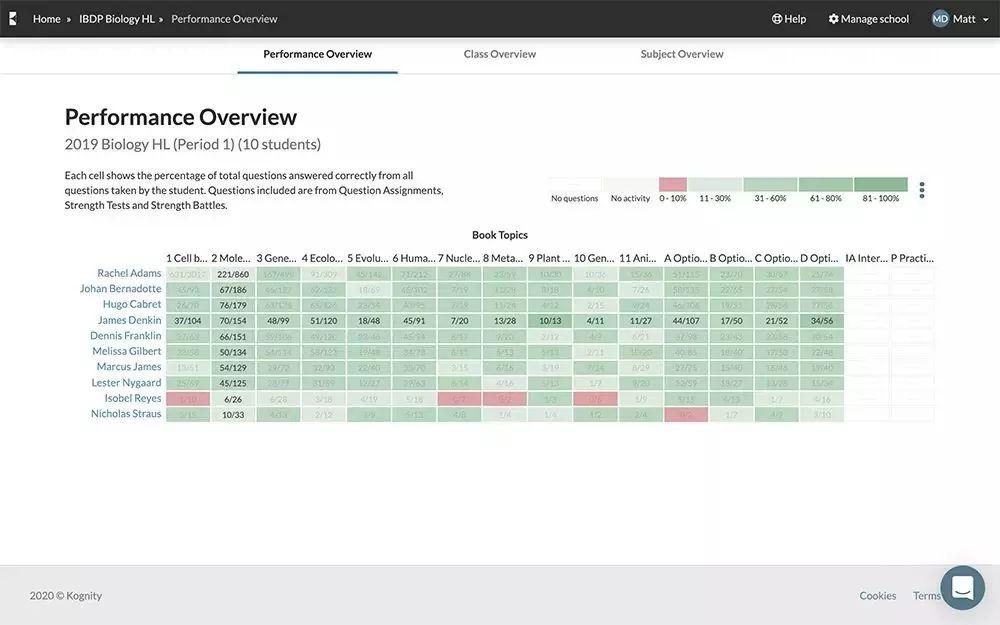
Task: Open student Dennis Franklin
Action: 126,335
